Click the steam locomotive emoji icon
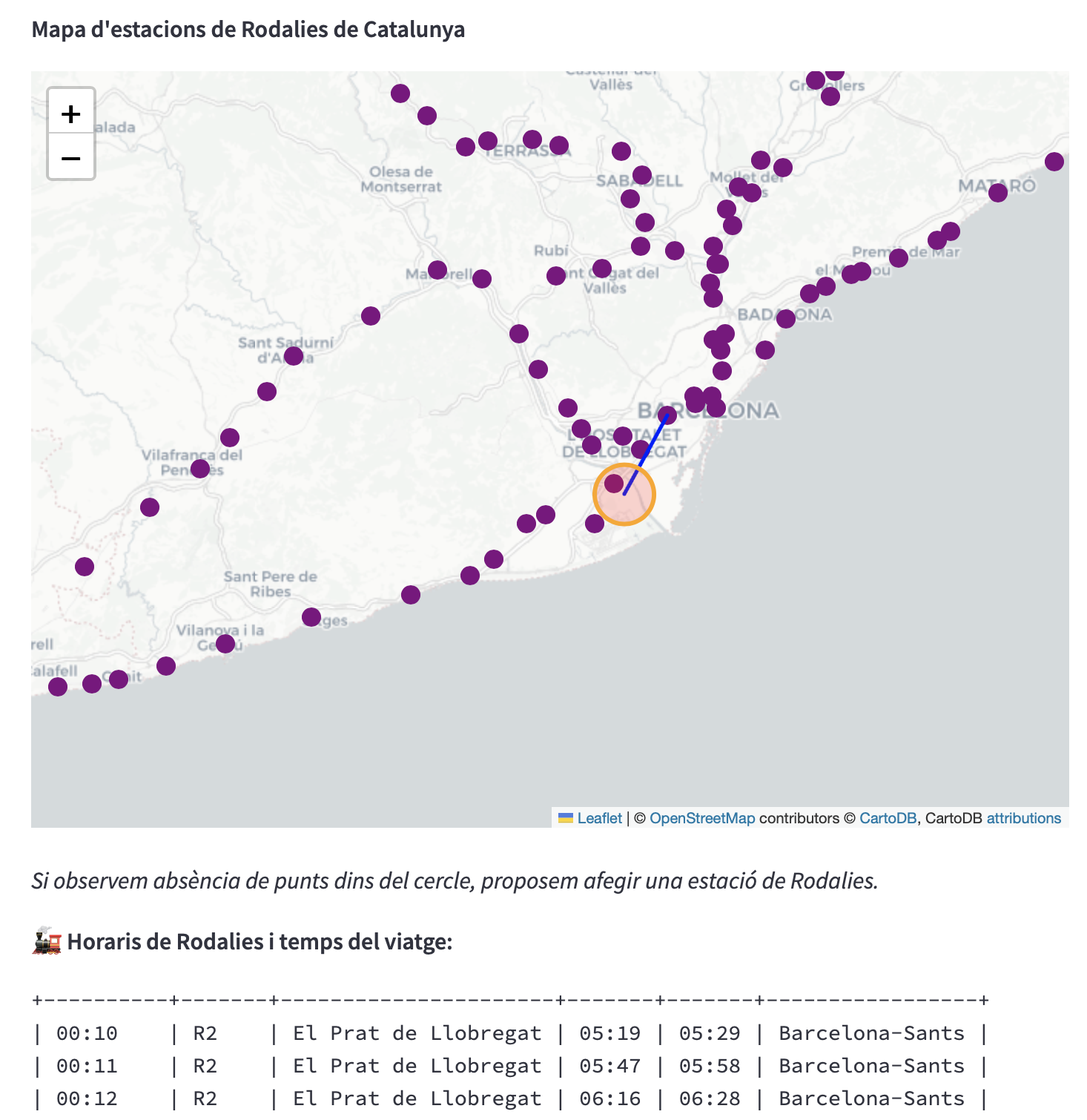 [x=47, y=941]
